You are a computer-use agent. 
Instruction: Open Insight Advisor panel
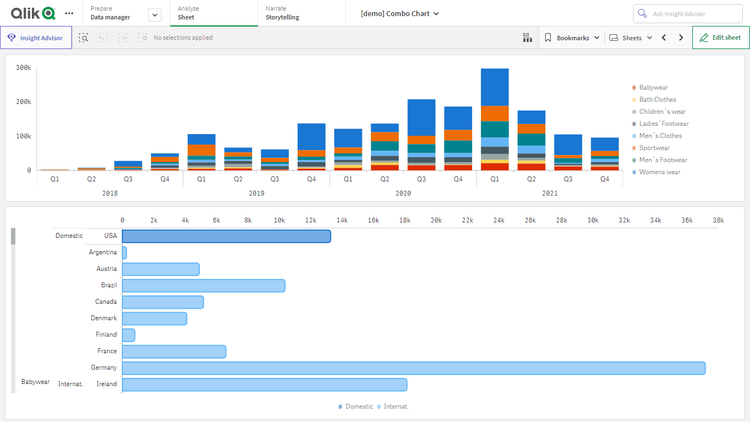pyautogui.click(x=36, y=38)
